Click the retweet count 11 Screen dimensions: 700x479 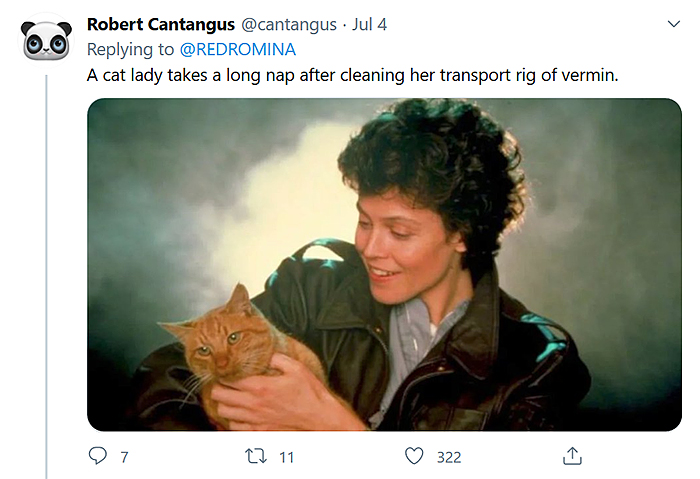286,457
